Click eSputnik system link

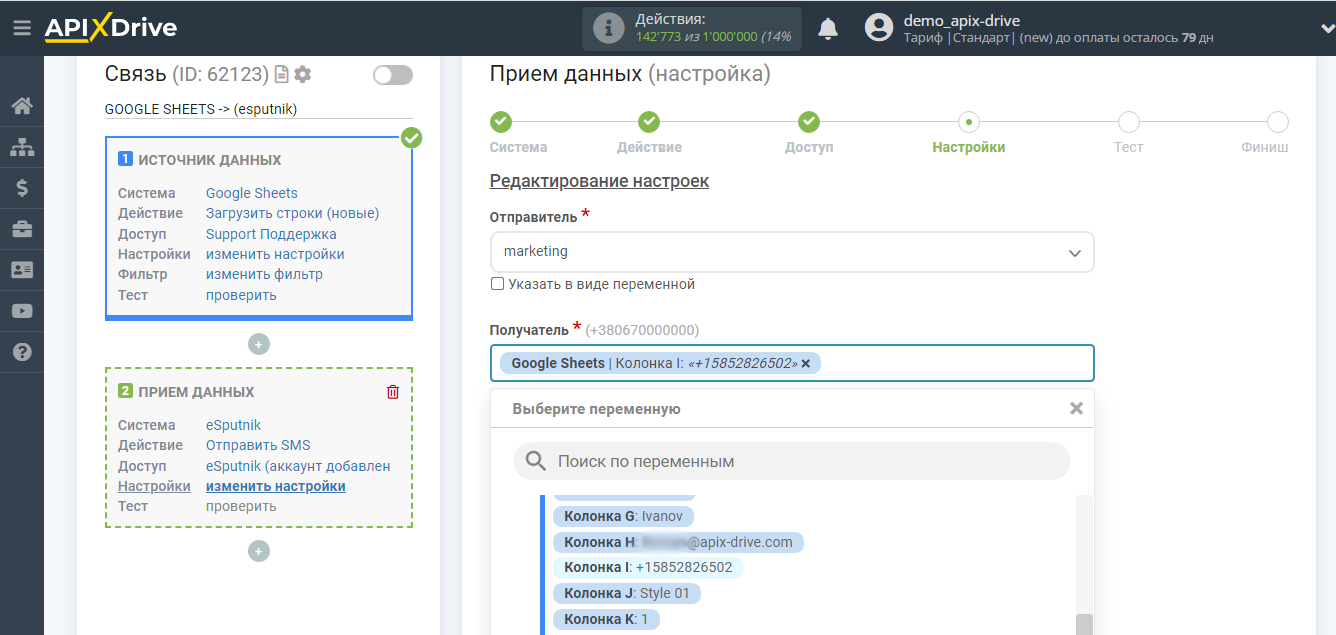coord(233,425)
